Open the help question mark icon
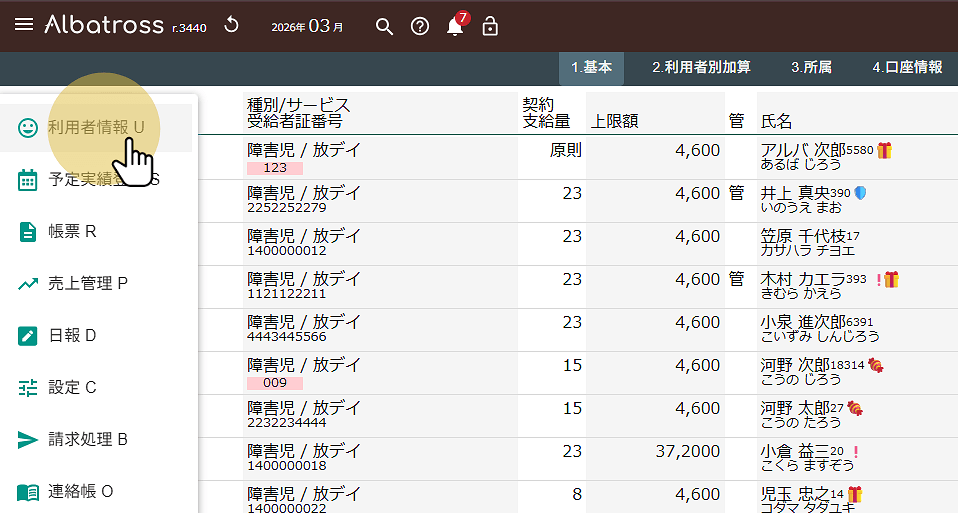958x513 pixels. [420, 26]
